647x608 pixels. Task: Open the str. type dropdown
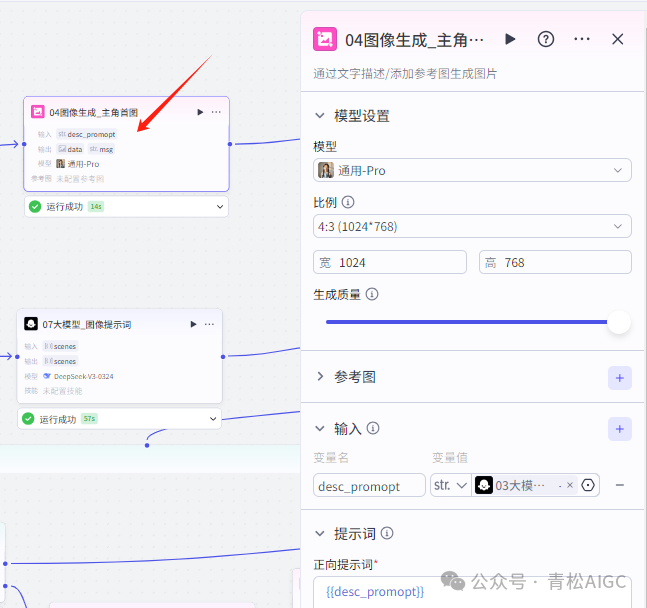pyautogui.click(x=451, y=485)
